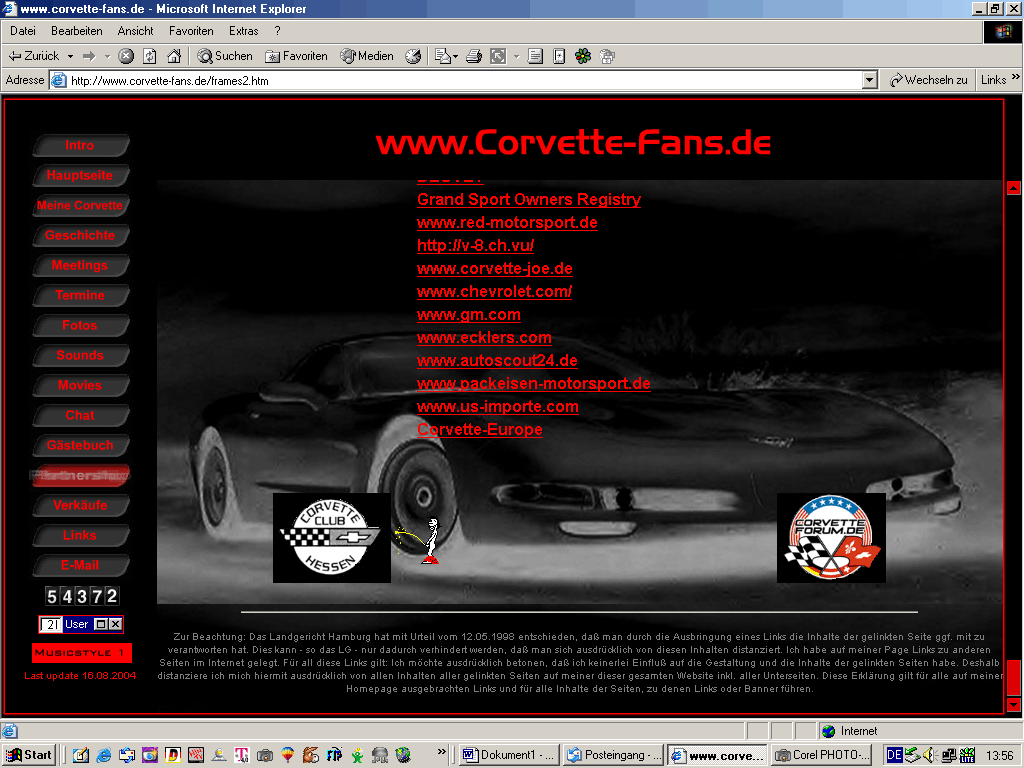
Task: Close the User counter widget
Action: (115, 624)
